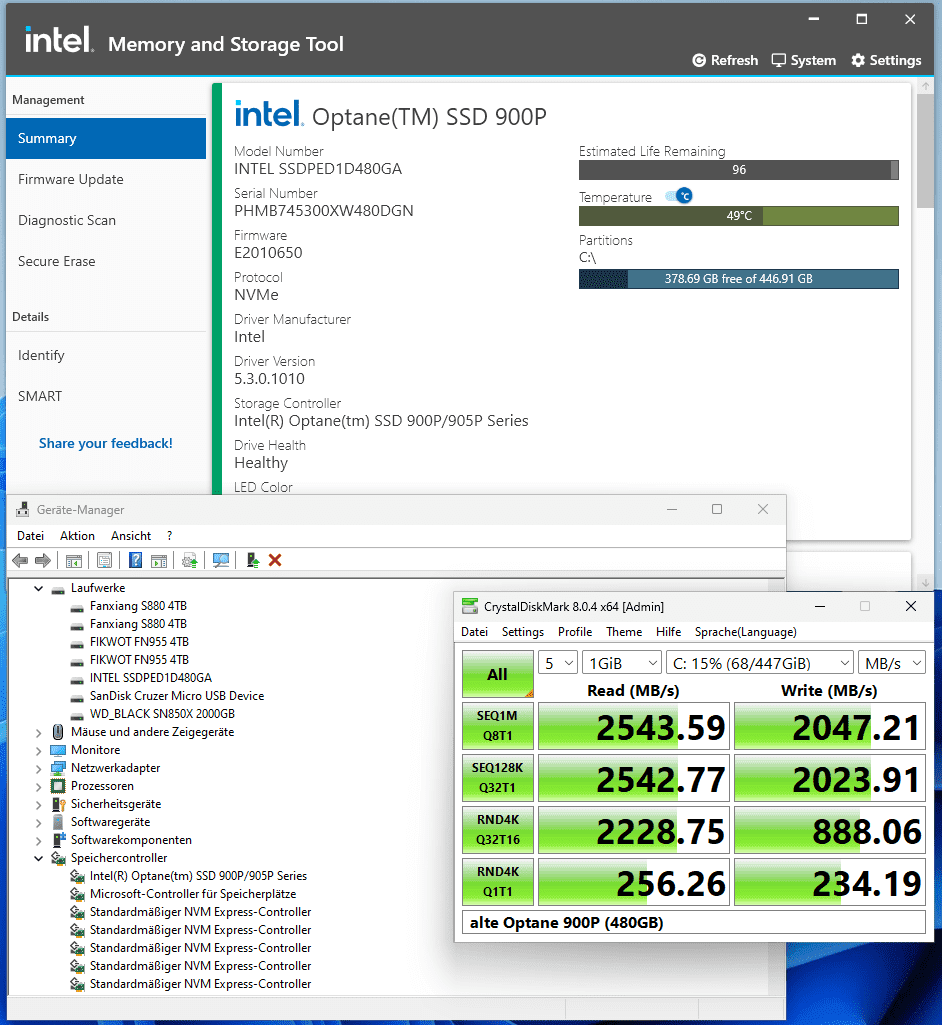Screen dimensions: 942x1025
Task: Open SMART details in Intel sidebar
Action: click(x=106, y=396)
